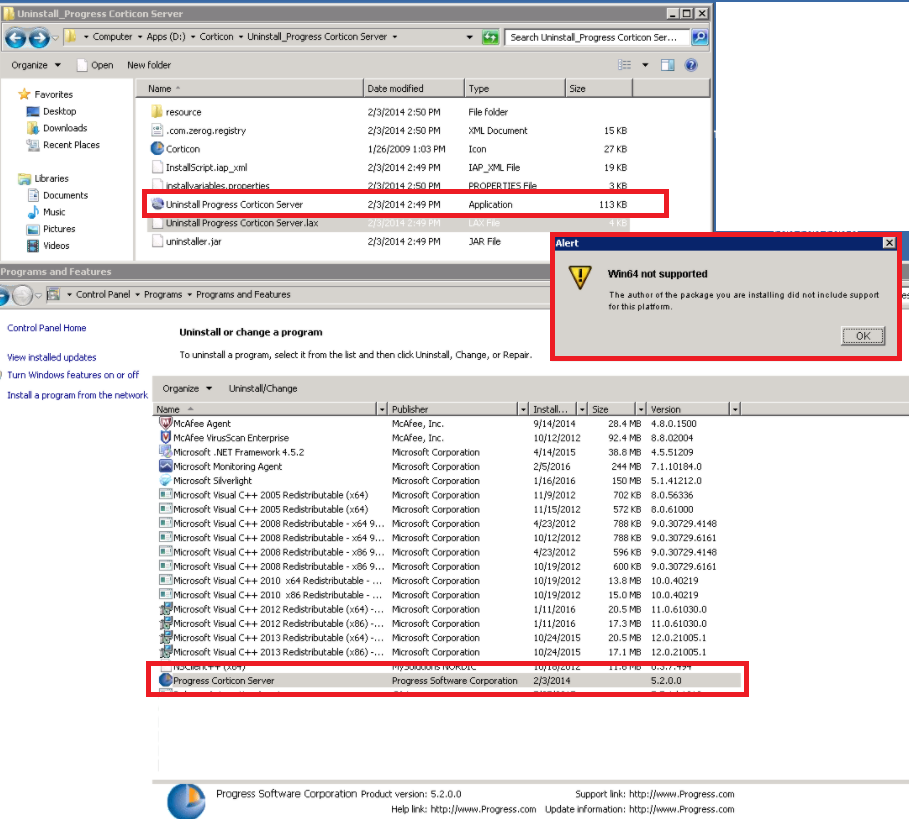Sort files by Name column header

[x=249, y=89]
